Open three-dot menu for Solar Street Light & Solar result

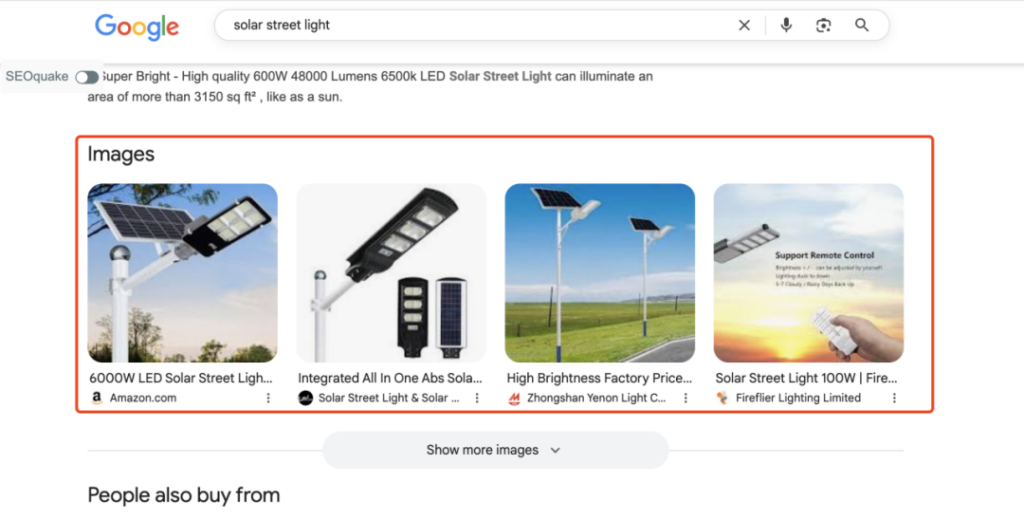(477, 398)
